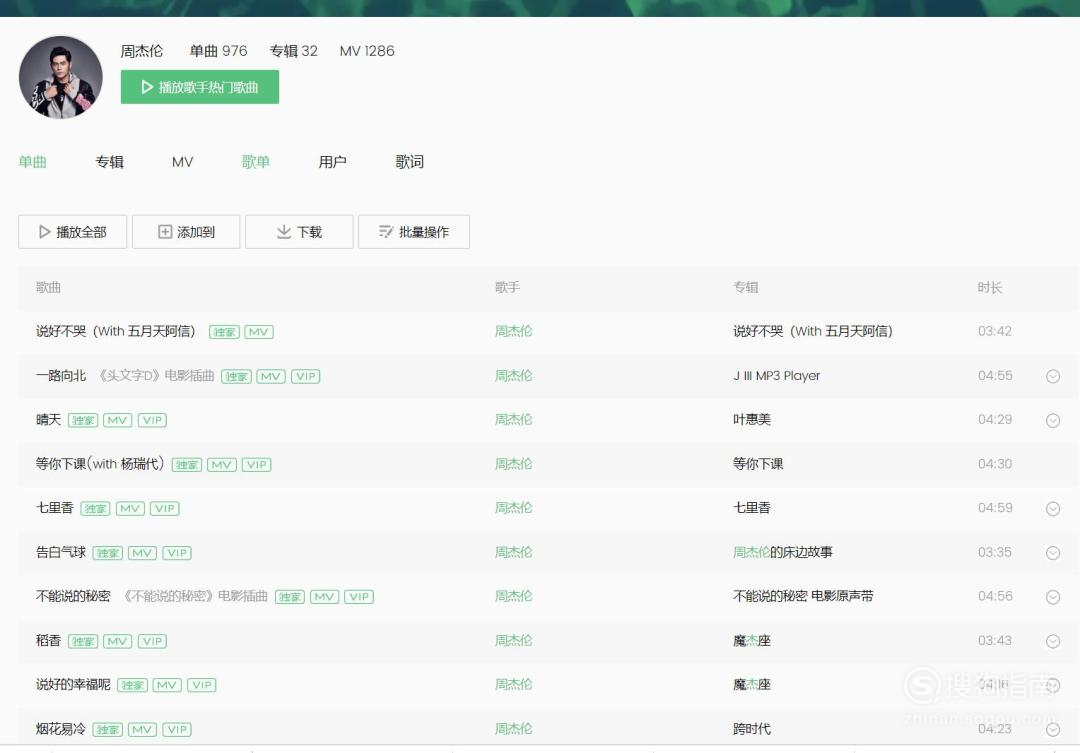This screenshot has width=1080, height=753.
Task: Open song title 稻香
Action: 48,641
